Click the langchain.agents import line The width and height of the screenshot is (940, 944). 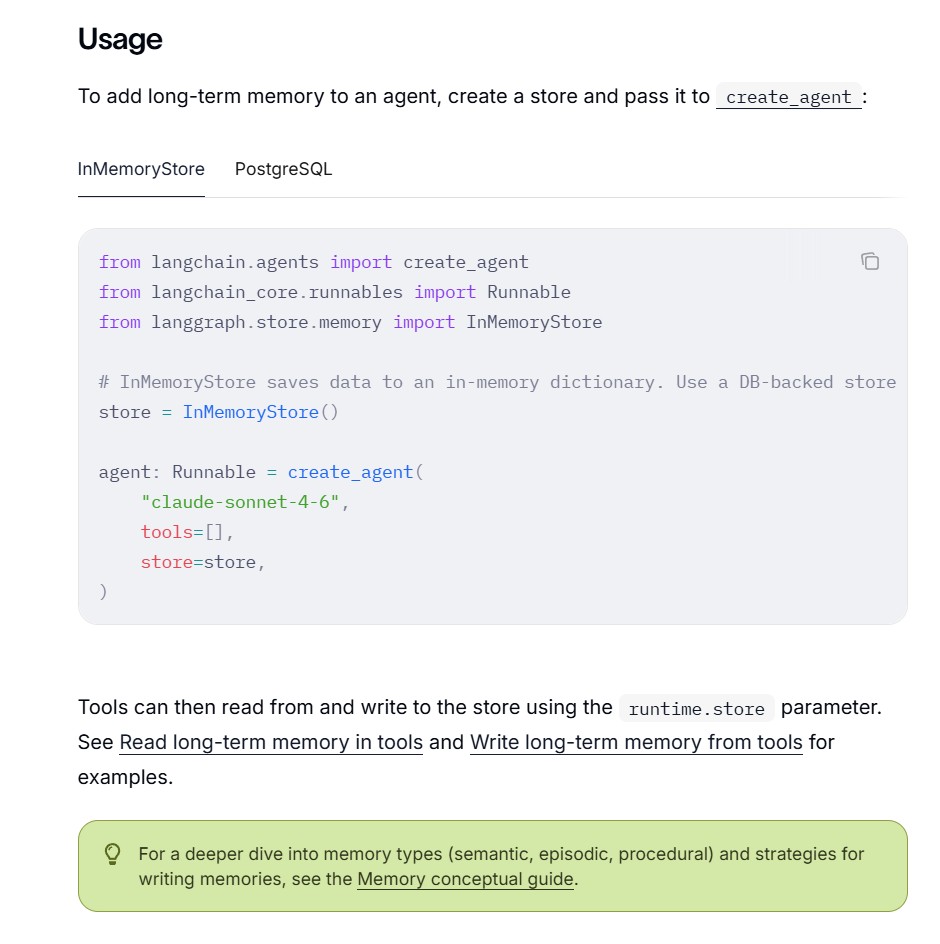pos(314,262)
